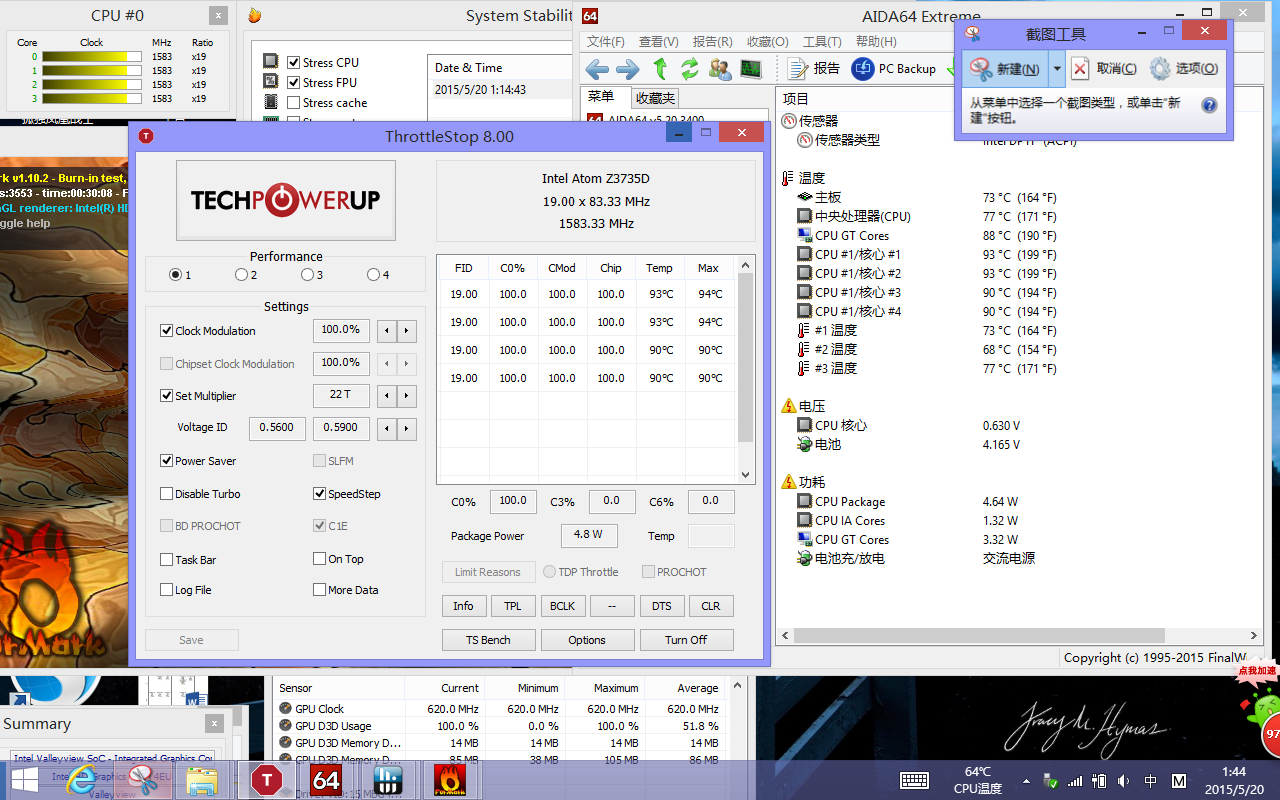The height and width of the screenshot is (800, 1280).
Task: Click ThrottleStop Options button
Action: pos(587,640)
